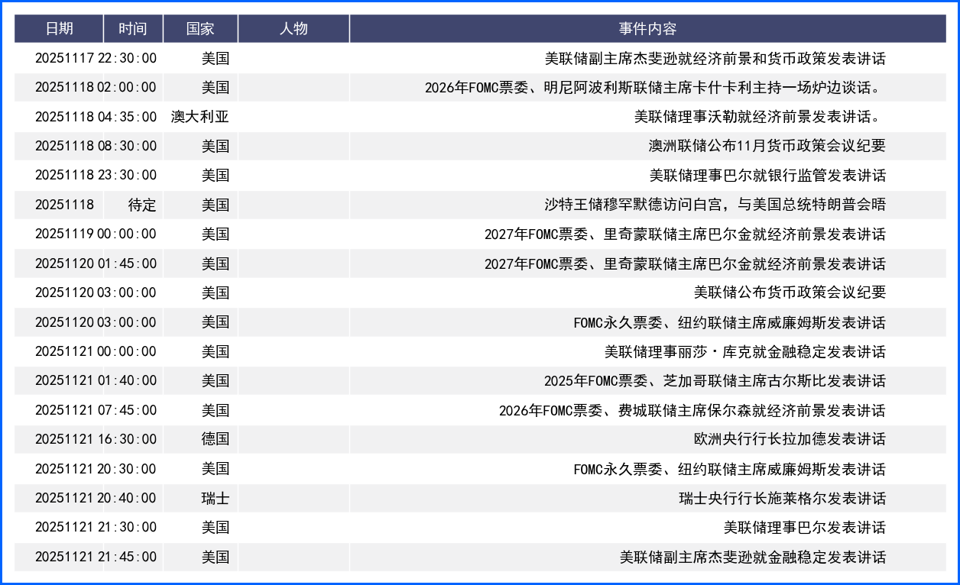Select the 国家 column header
The width and height of the screenshot is (960, 585).
(x=200, y=29)
